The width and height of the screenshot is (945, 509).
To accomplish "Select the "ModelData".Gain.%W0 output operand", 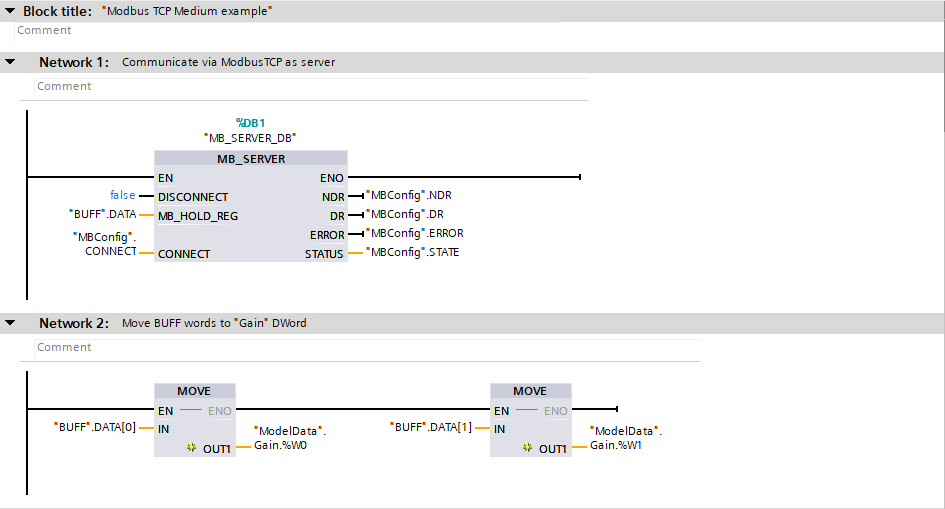I will tap(290, 438).
